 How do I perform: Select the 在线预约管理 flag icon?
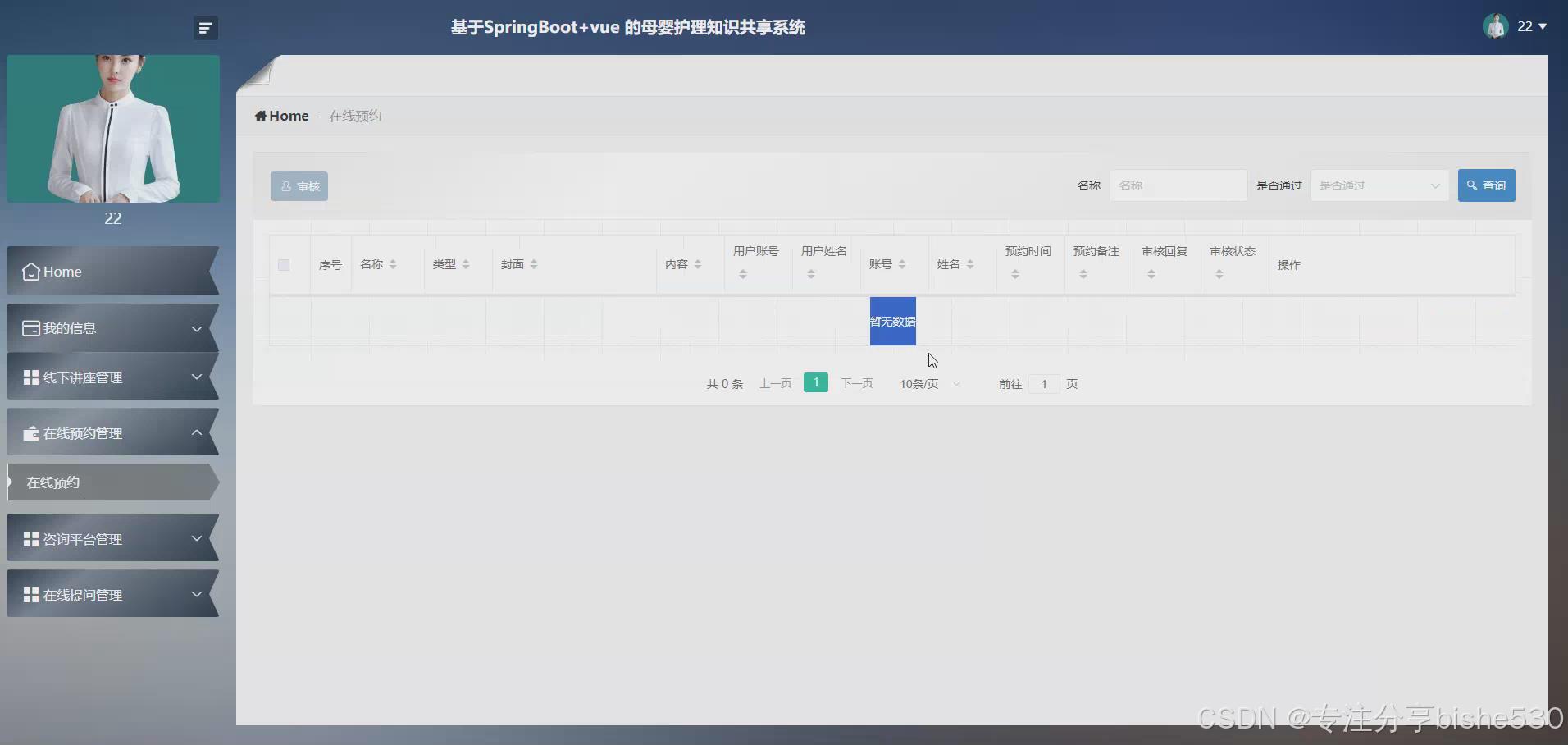pos(30,433)
